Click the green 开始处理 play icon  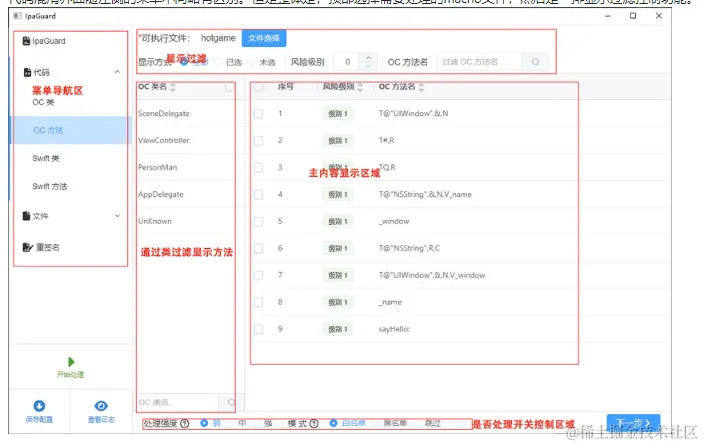[x=71, y=361]
